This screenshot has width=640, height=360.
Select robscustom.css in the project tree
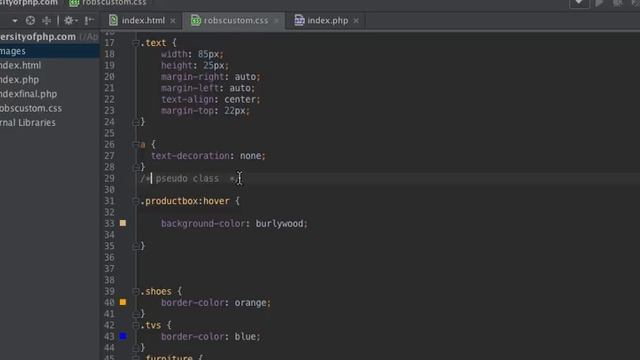31,108
